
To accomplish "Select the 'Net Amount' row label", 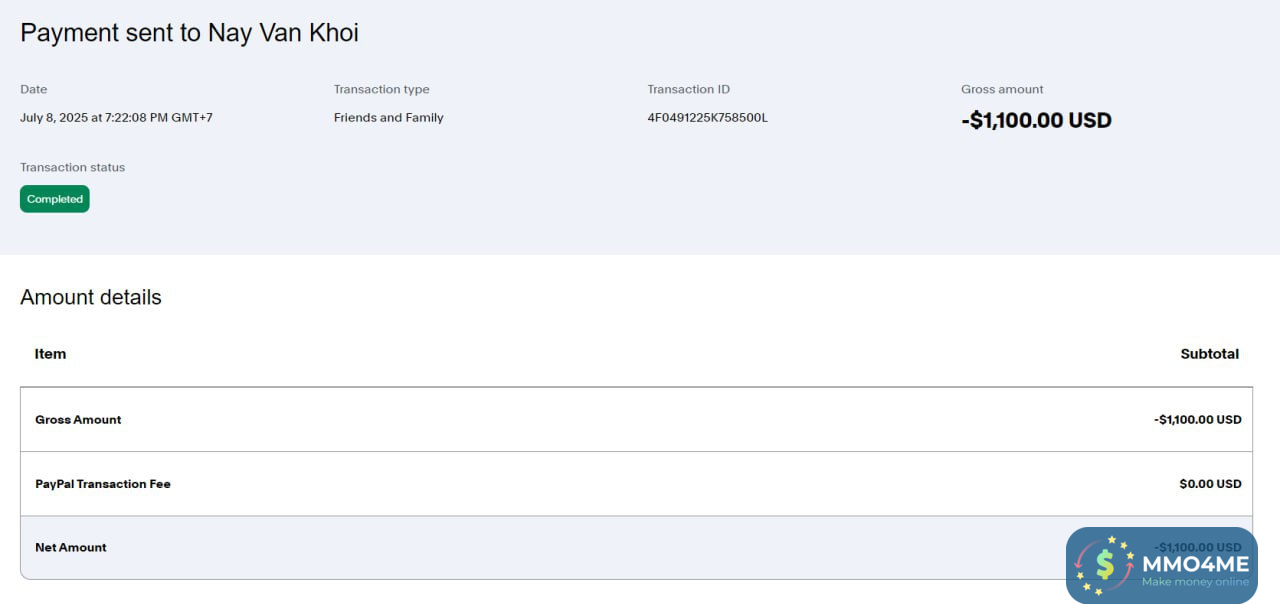I will (71, 548).
